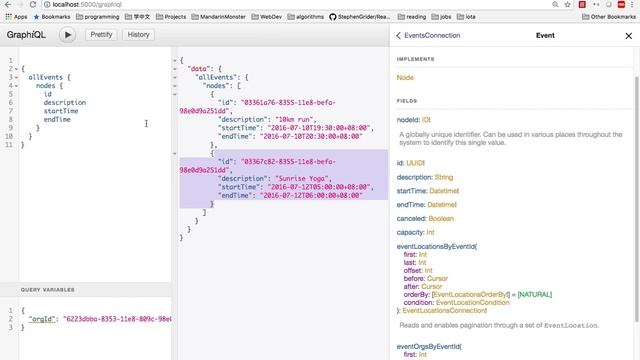This screenshot has width=640, height=360.
Task: Click the startTime field in query
Action: [x=61, y=111]
